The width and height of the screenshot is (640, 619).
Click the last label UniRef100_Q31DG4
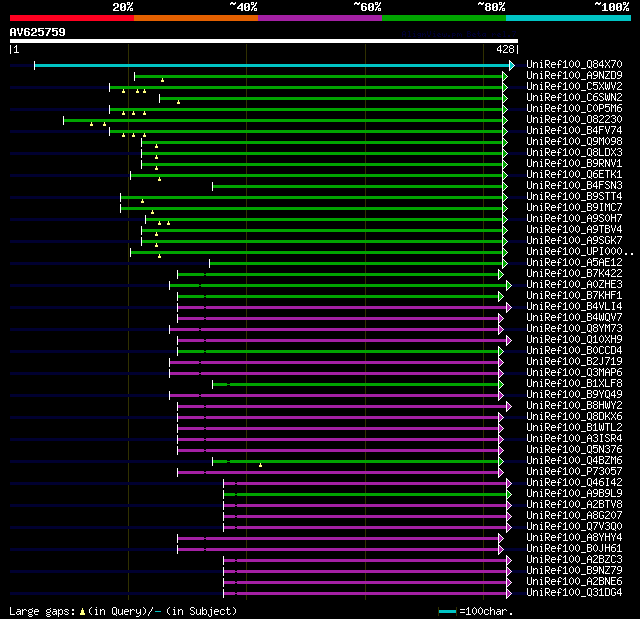coord(574,593)
